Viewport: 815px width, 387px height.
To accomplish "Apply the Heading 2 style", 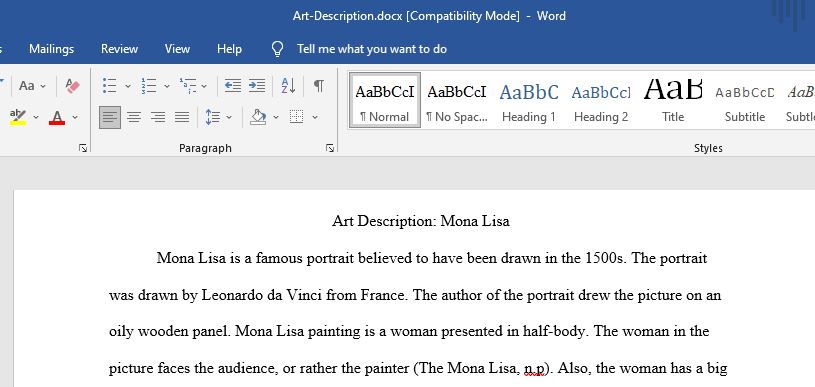I will click(x=601, y=100).
